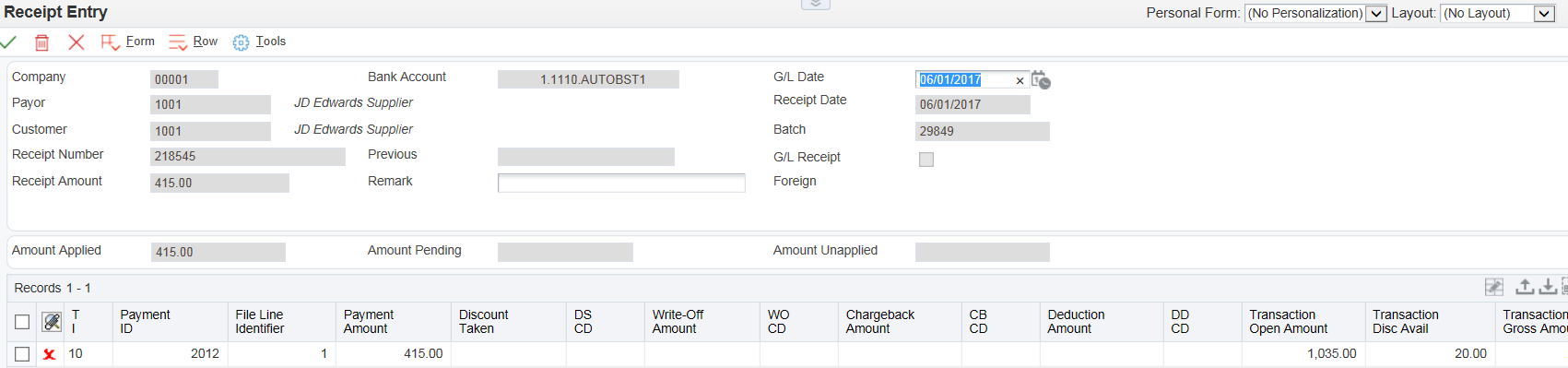Click the grid import download arrow icon
The width and height of the screenshot is (1568, 368).
point(1548,288)
